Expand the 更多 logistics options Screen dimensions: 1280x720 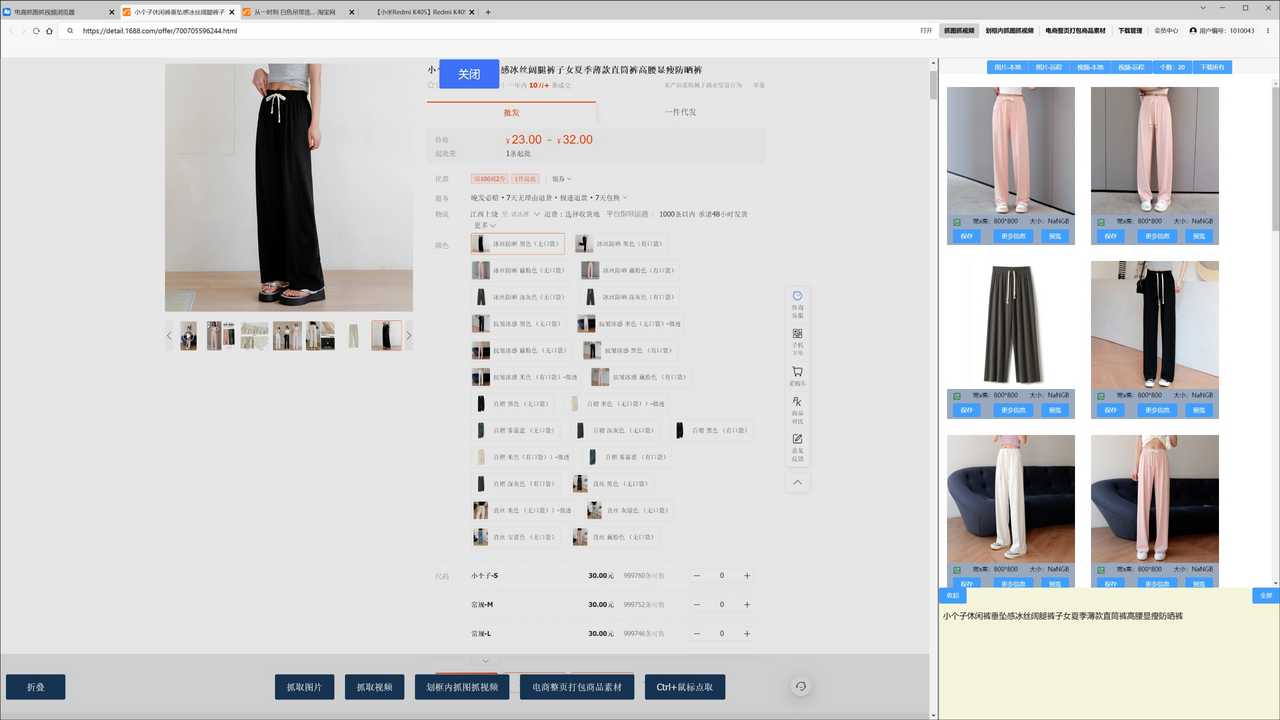pos(485,226)
